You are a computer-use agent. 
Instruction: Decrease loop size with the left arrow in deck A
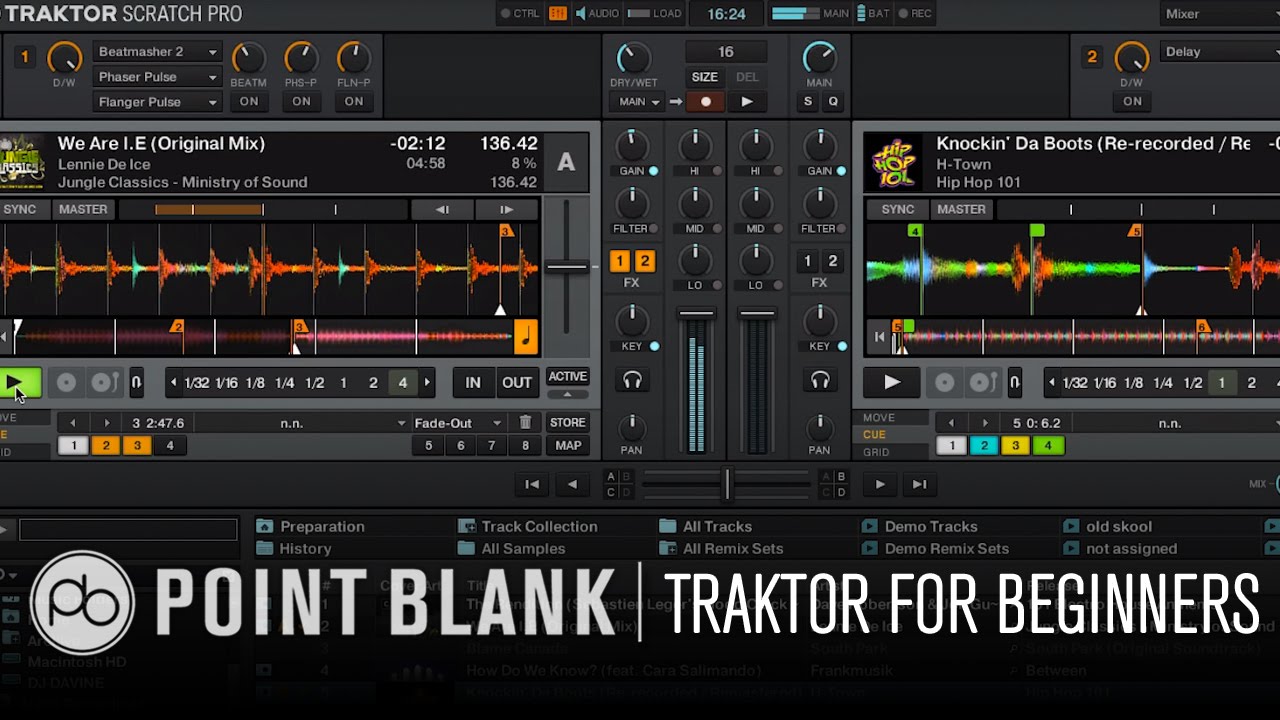point(174,383)
